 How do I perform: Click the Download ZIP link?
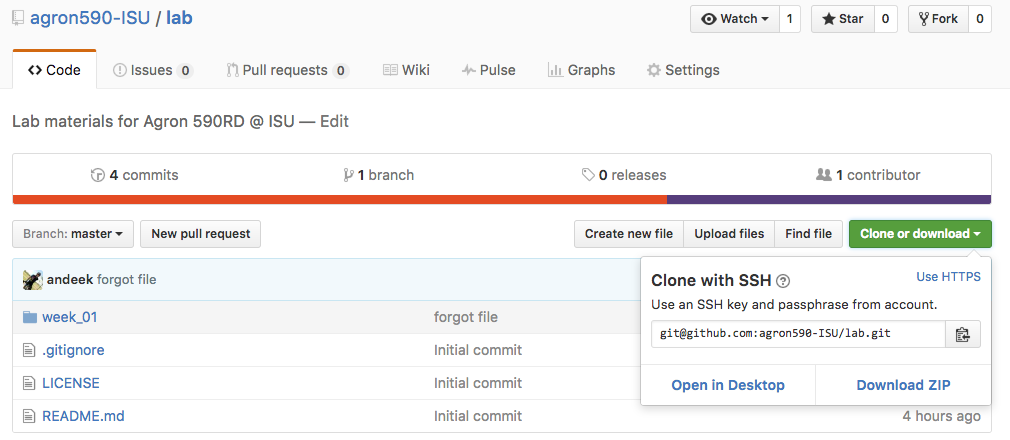(903, 385)
